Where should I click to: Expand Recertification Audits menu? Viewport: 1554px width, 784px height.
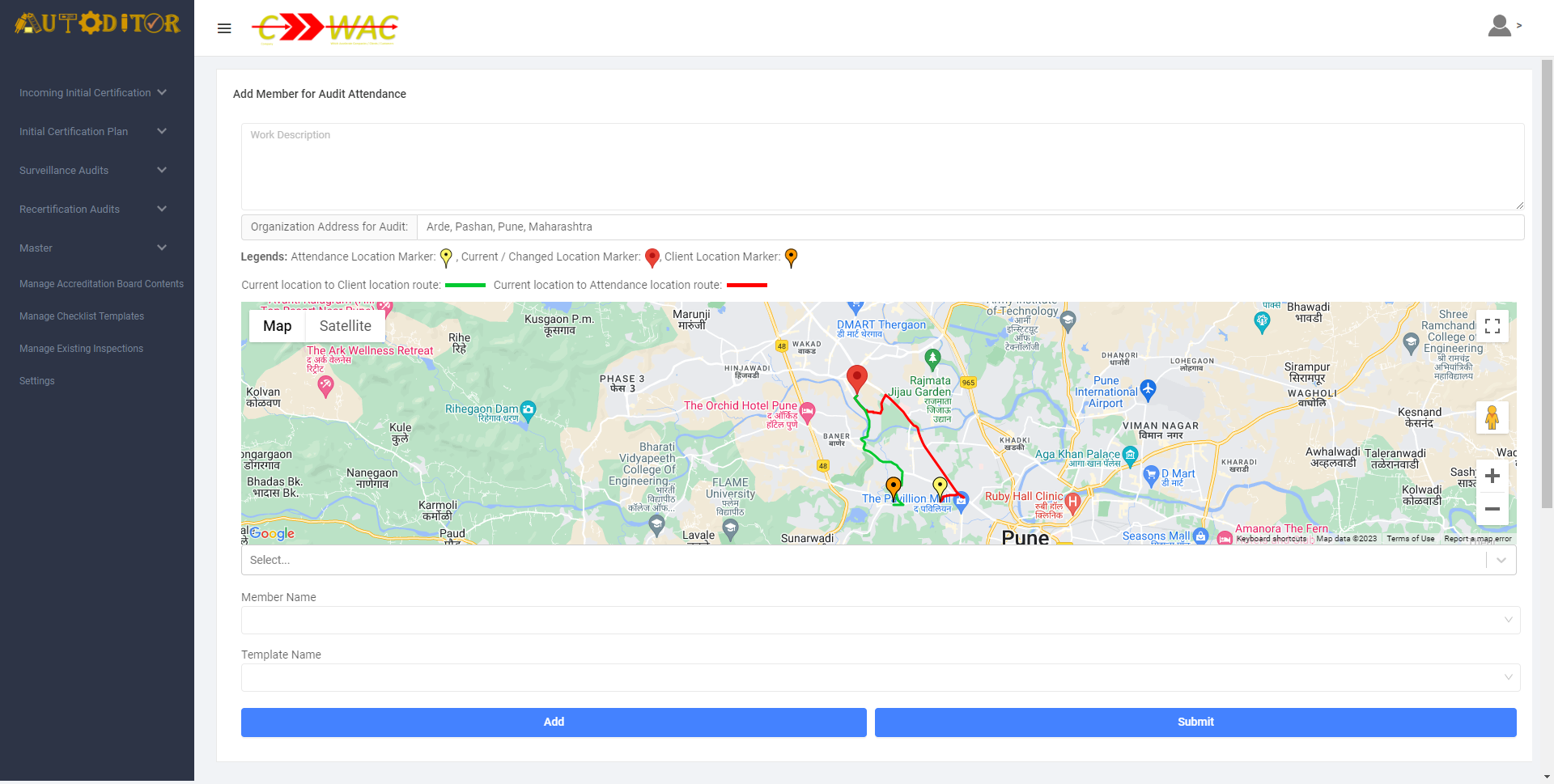[x=93, y=210]
